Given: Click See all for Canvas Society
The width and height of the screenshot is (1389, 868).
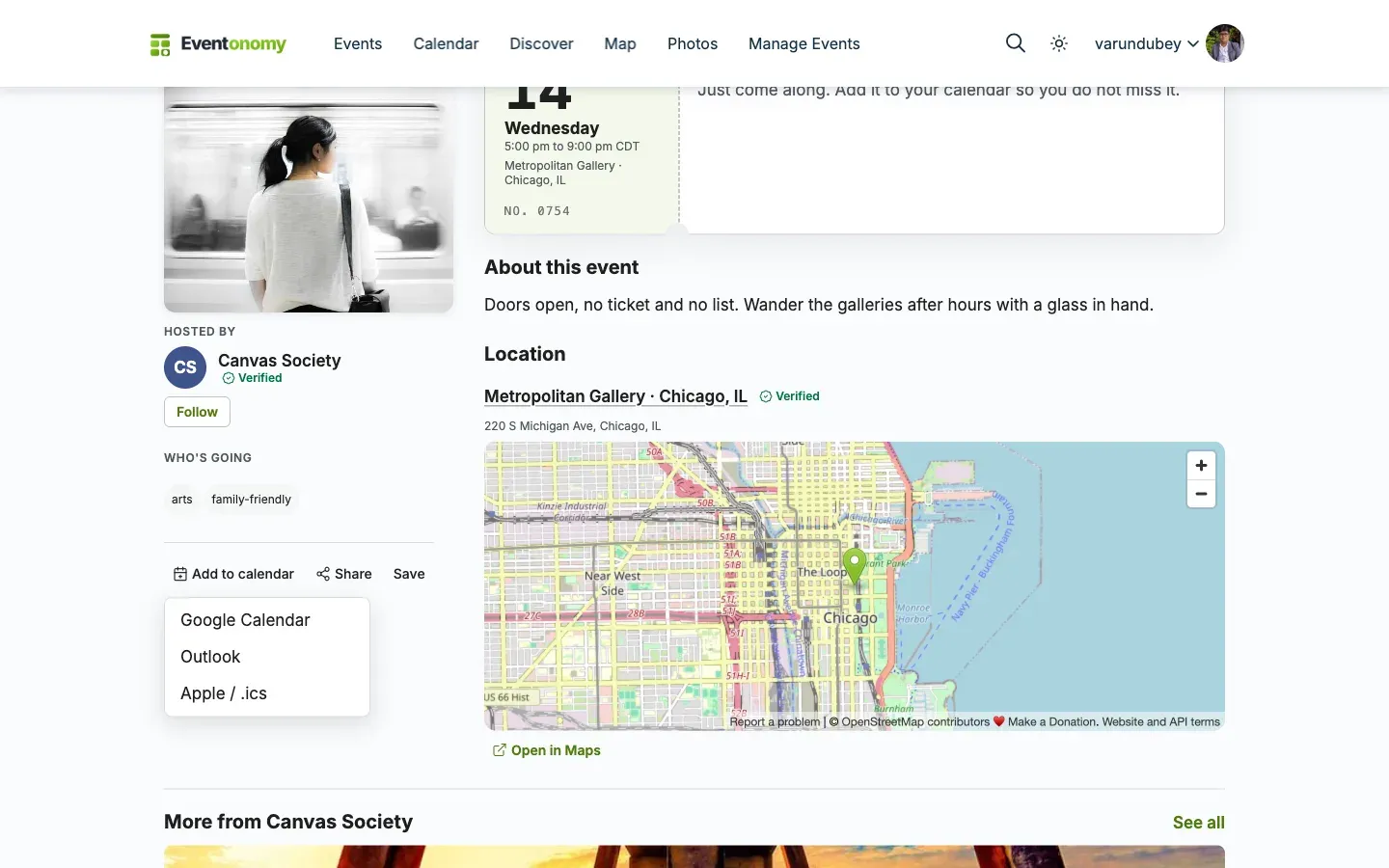Looking at the screenshot, I should pos(1199,823).
